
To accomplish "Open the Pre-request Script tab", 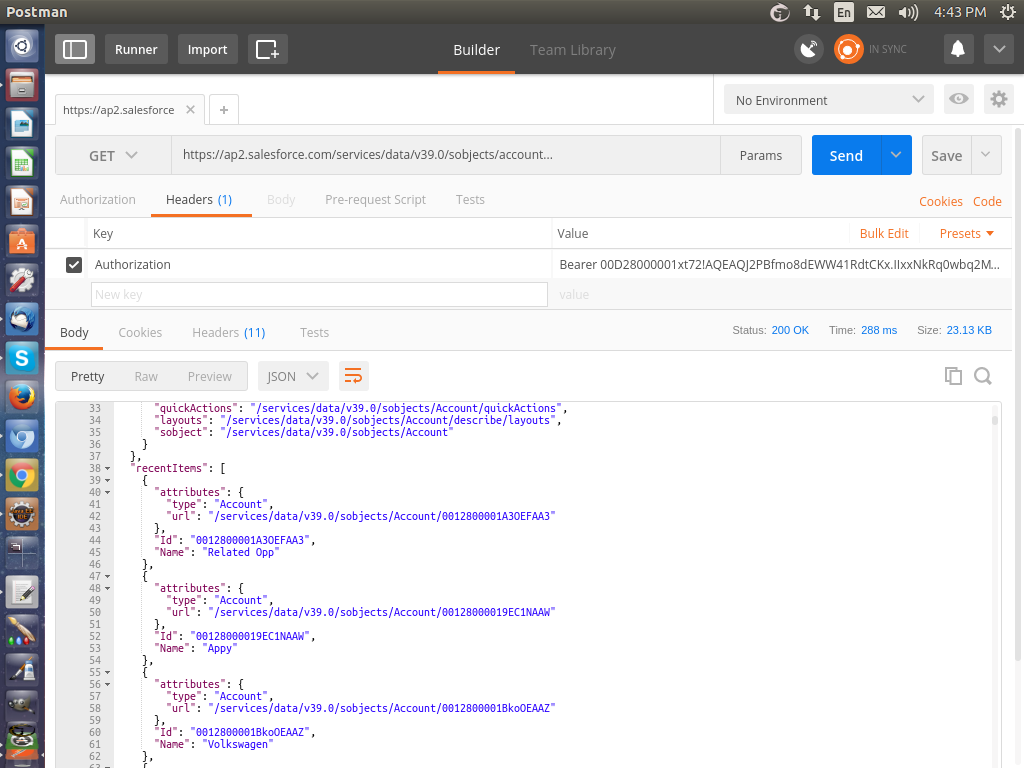I will pyautogui.click(x=376, y=200).
